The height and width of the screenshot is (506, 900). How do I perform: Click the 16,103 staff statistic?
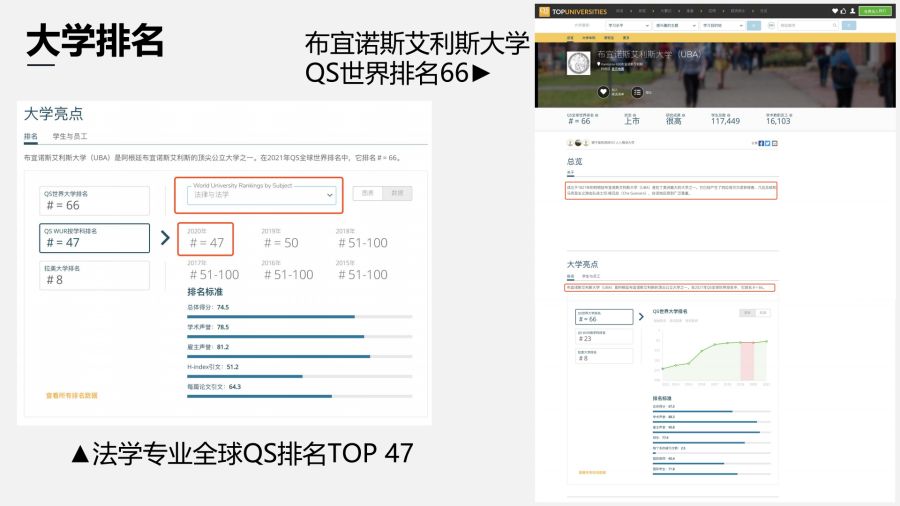pyautogui.click(x=778, y=119)
